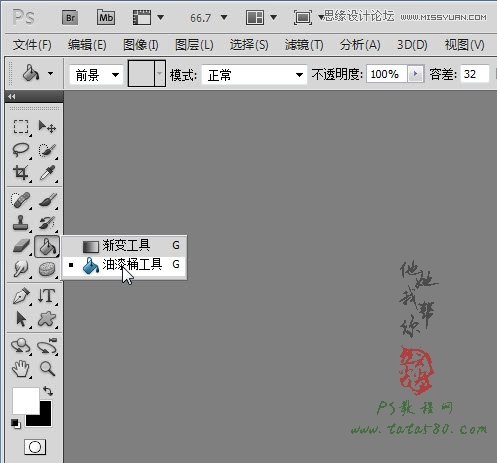Select the Rectangular Marquee tool
Image resolution: width=497 pixels, height=463 pixels.
click(x=21, y=127)
